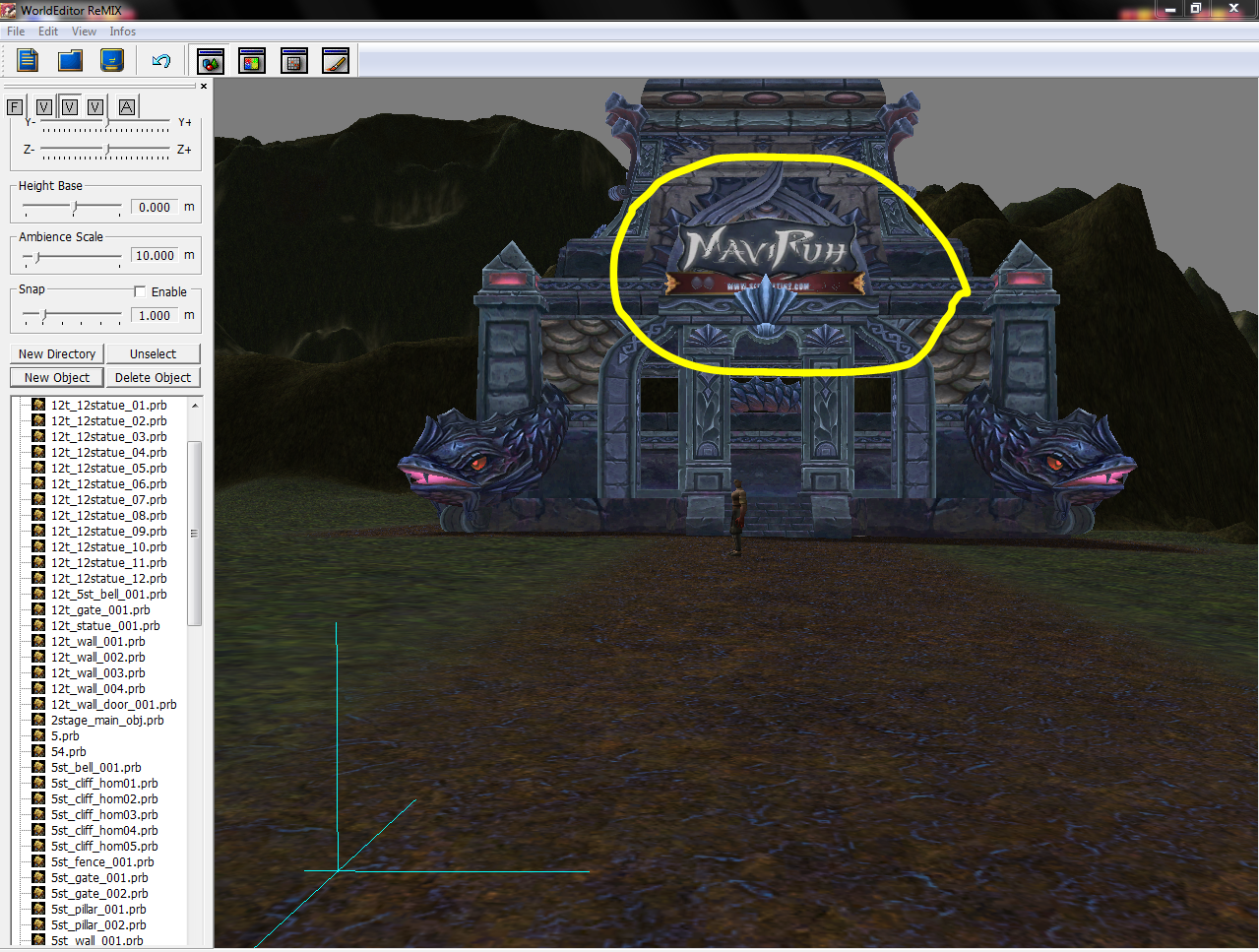
Task: Open the paintbrush window icon
Action: pos(336,61)
